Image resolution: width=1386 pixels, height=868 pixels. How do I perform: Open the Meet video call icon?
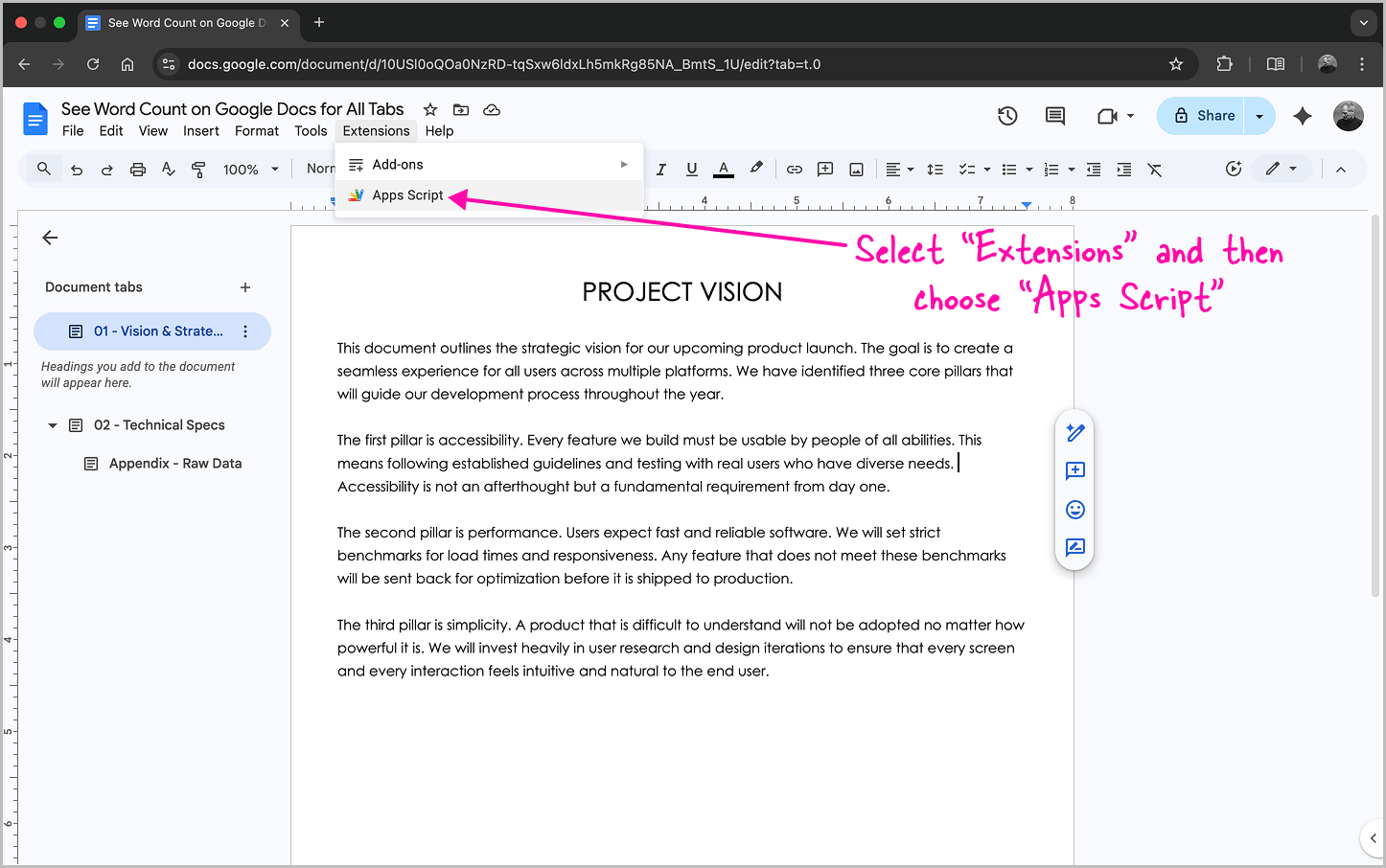(1109, 115)
